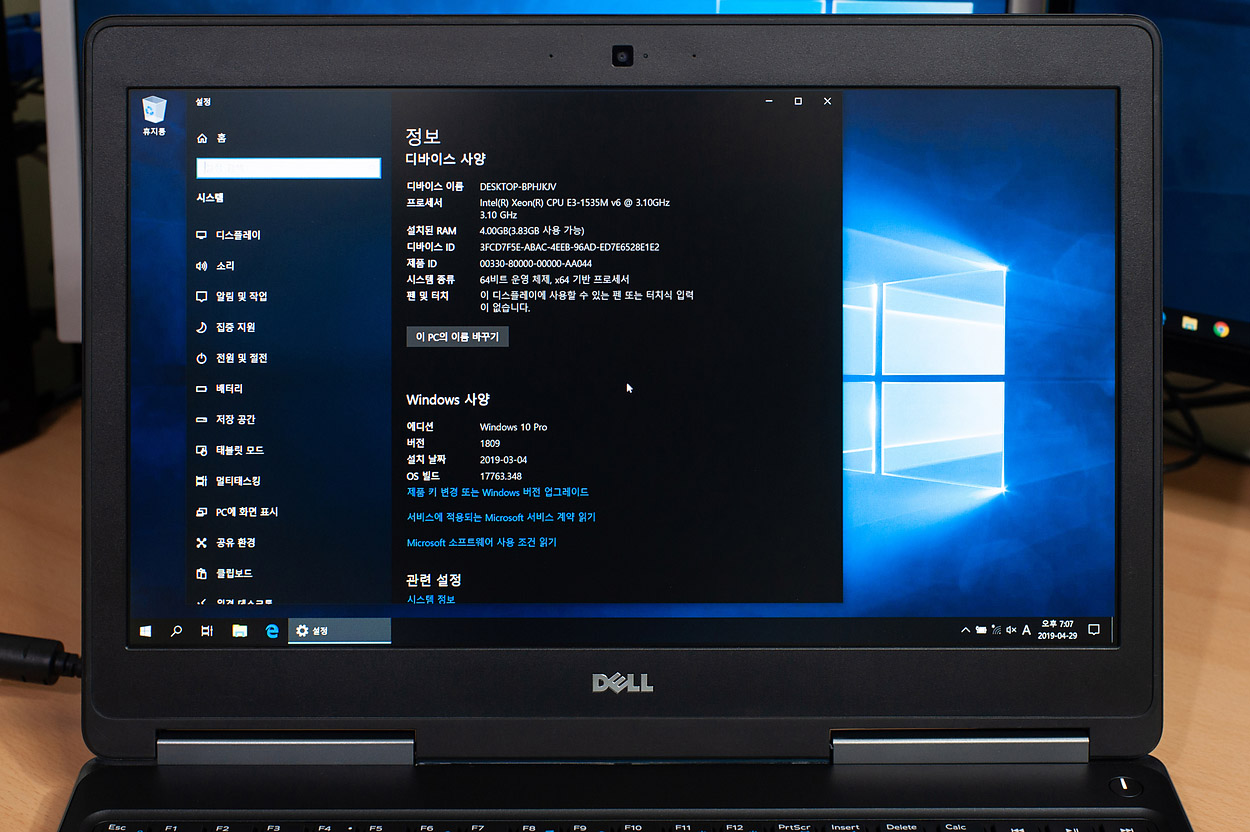Image resolution: width=1250 pixels, height=832 pixels.
Task: Launch File Explorer from the taskbar
Action: tap(239, 631)
